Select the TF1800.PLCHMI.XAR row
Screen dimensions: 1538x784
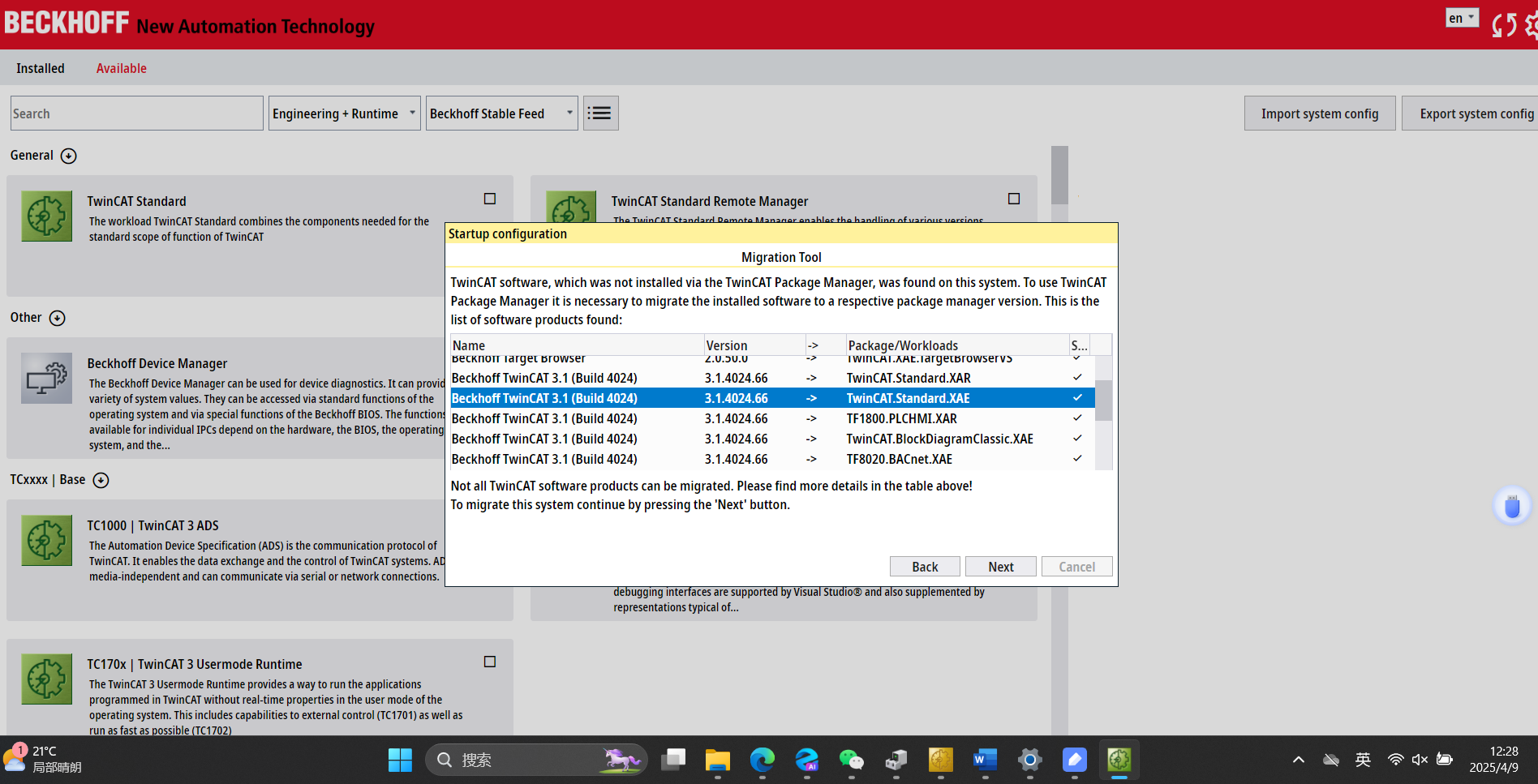[x=772, y=418]
